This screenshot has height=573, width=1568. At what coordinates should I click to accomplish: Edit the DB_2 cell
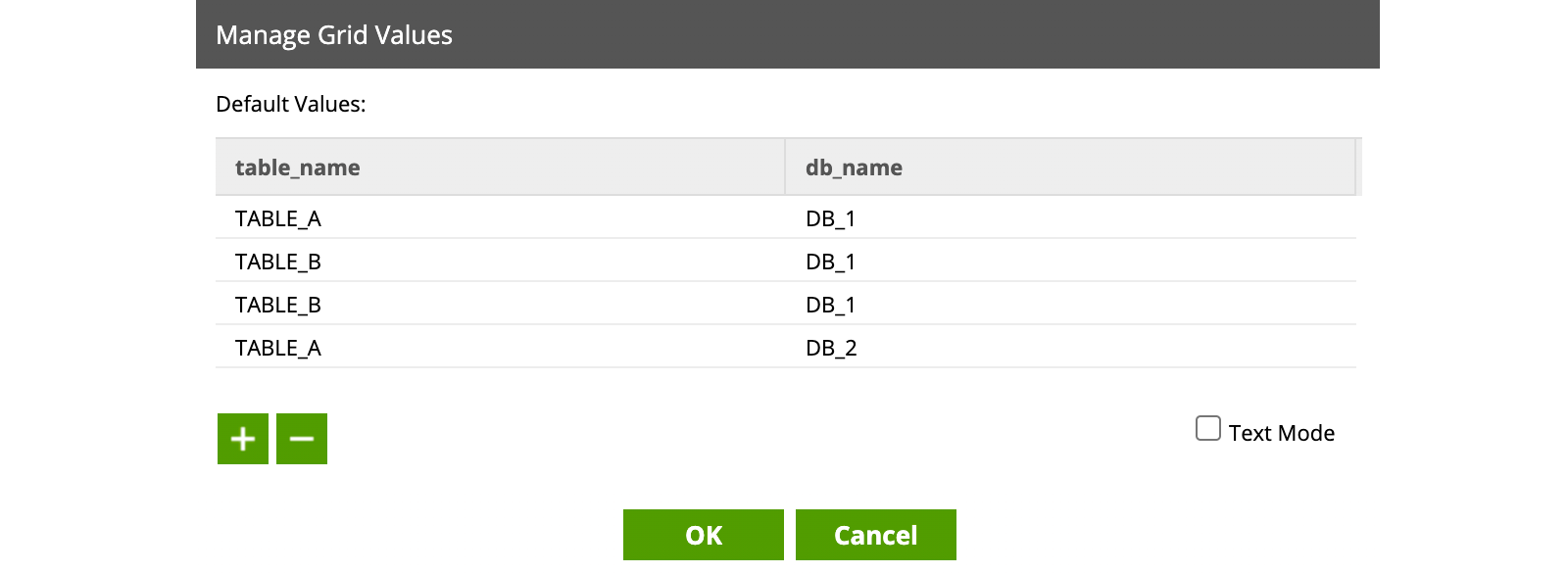click(x=831, y=348)
